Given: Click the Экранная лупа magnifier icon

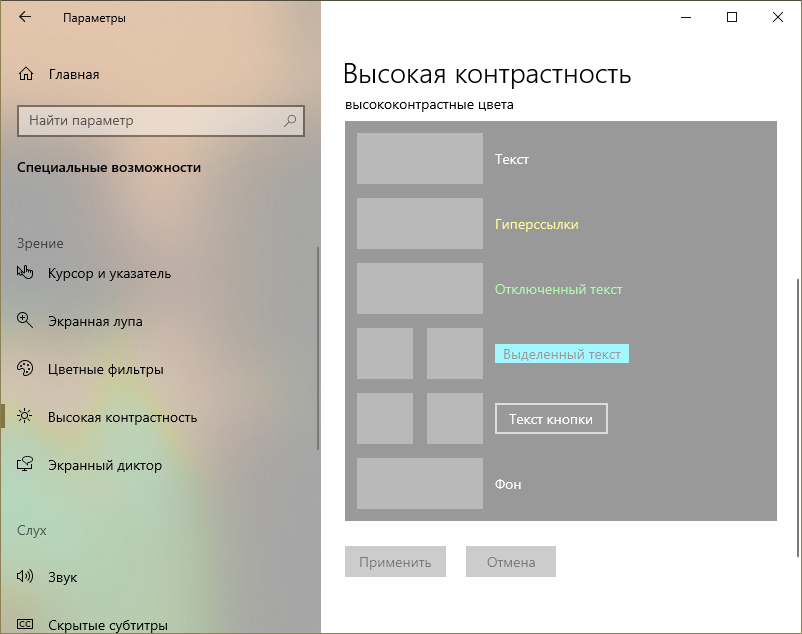Looking at the screenshot, I should pyautogui.click(x=26, y=321).
